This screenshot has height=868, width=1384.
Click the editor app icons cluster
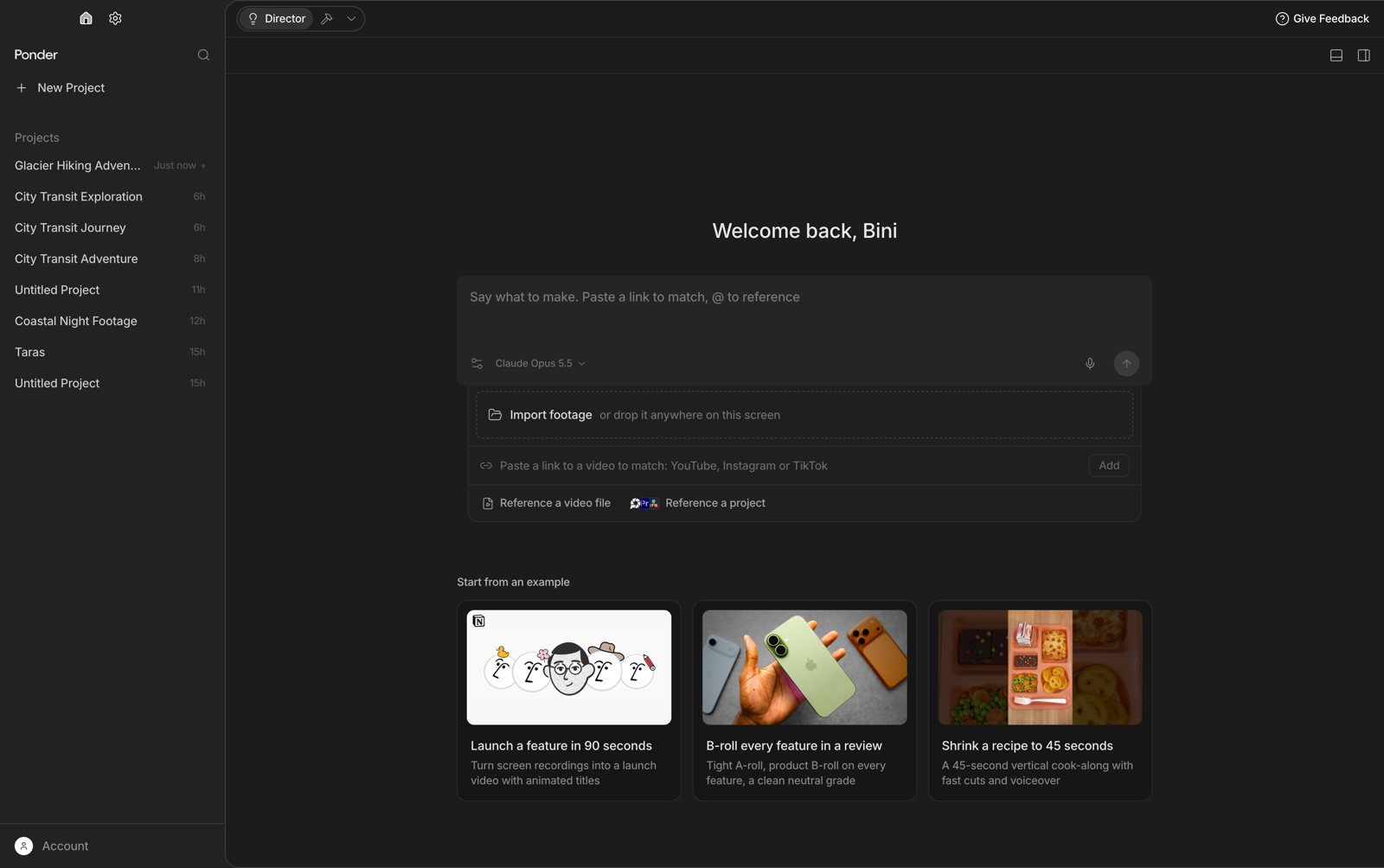[x=644, y=503]
